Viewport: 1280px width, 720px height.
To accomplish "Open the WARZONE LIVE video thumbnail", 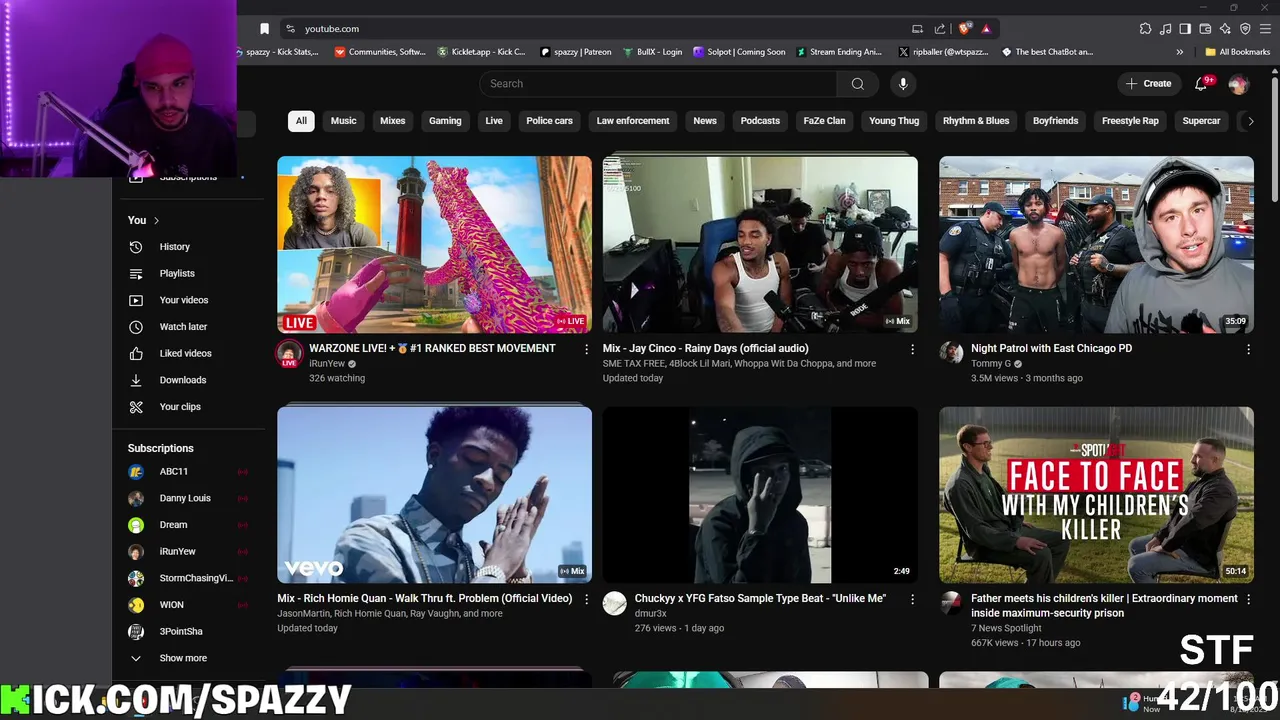I will [x=434, y=244].
